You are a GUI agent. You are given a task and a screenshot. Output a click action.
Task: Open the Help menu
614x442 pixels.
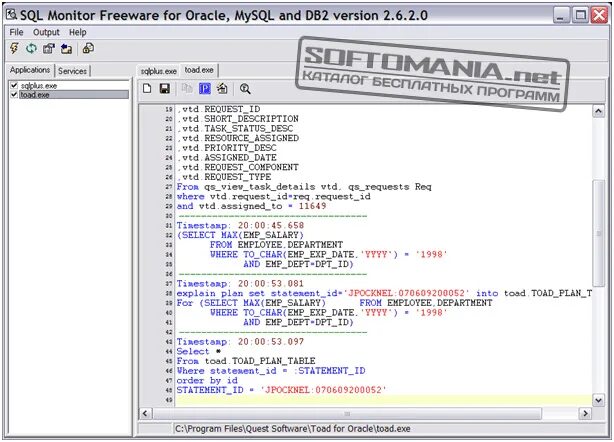(x=78, y=32)
